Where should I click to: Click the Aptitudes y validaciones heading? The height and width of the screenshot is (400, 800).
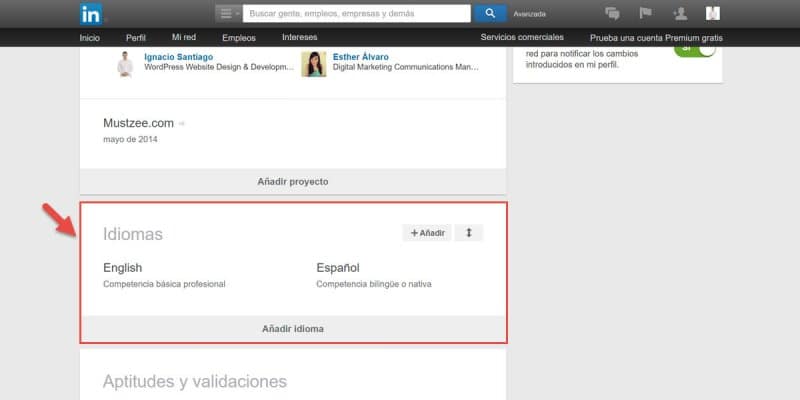pos(195,381)
